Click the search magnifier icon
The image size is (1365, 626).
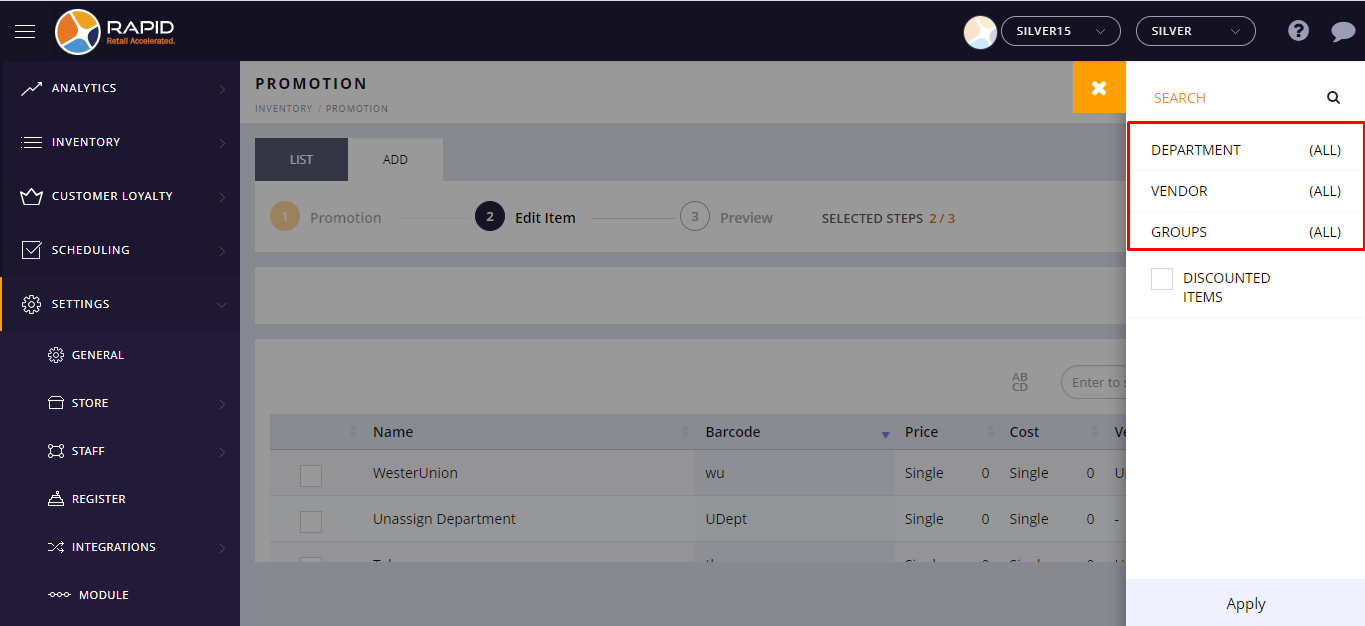pos(1333,98)
